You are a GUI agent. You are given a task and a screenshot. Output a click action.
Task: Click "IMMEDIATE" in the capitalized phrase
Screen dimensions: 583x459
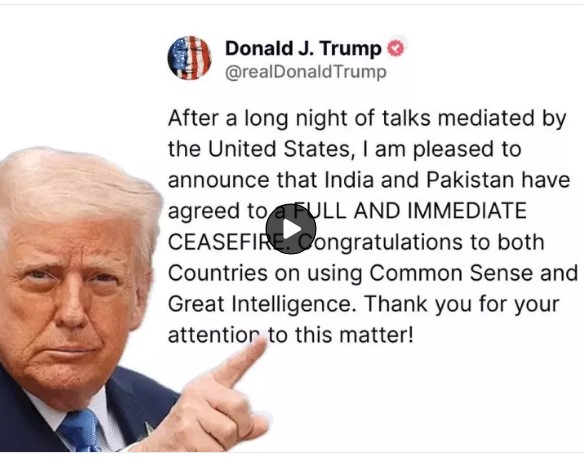(x=467, y=211)
